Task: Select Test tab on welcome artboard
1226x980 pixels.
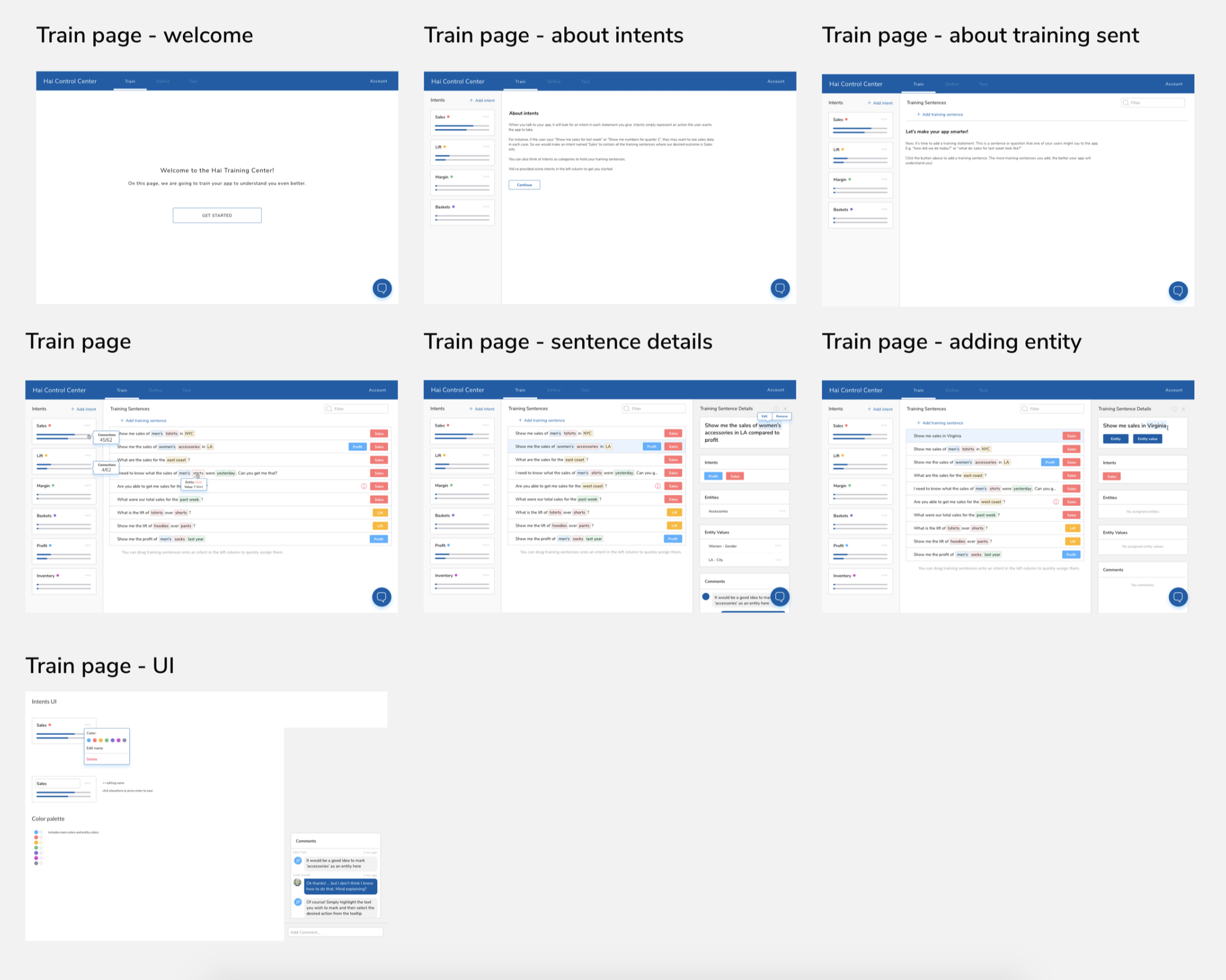Action: pyautogui.click(x=193, y=81)
